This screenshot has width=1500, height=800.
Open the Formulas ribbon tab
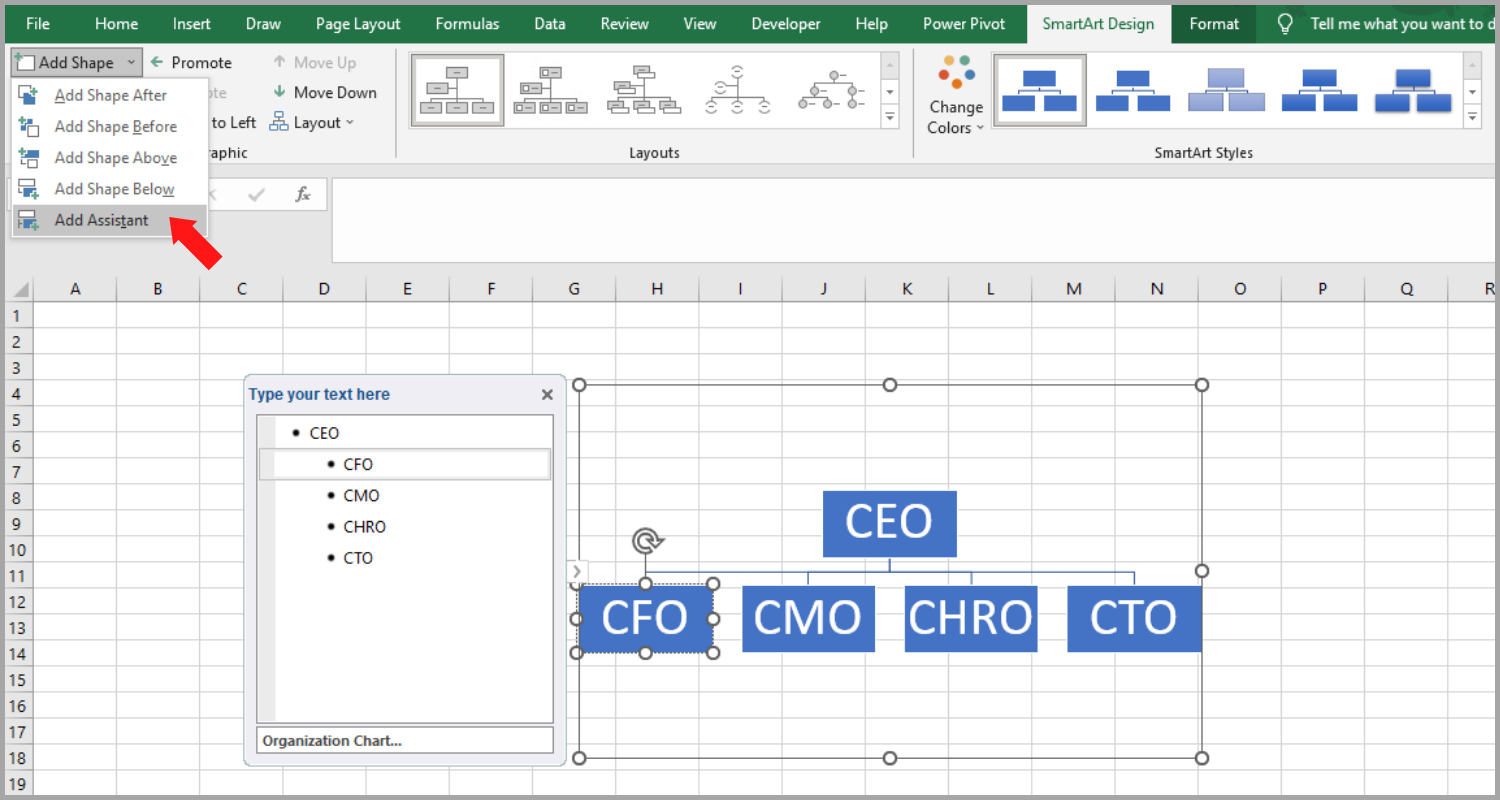467,23
